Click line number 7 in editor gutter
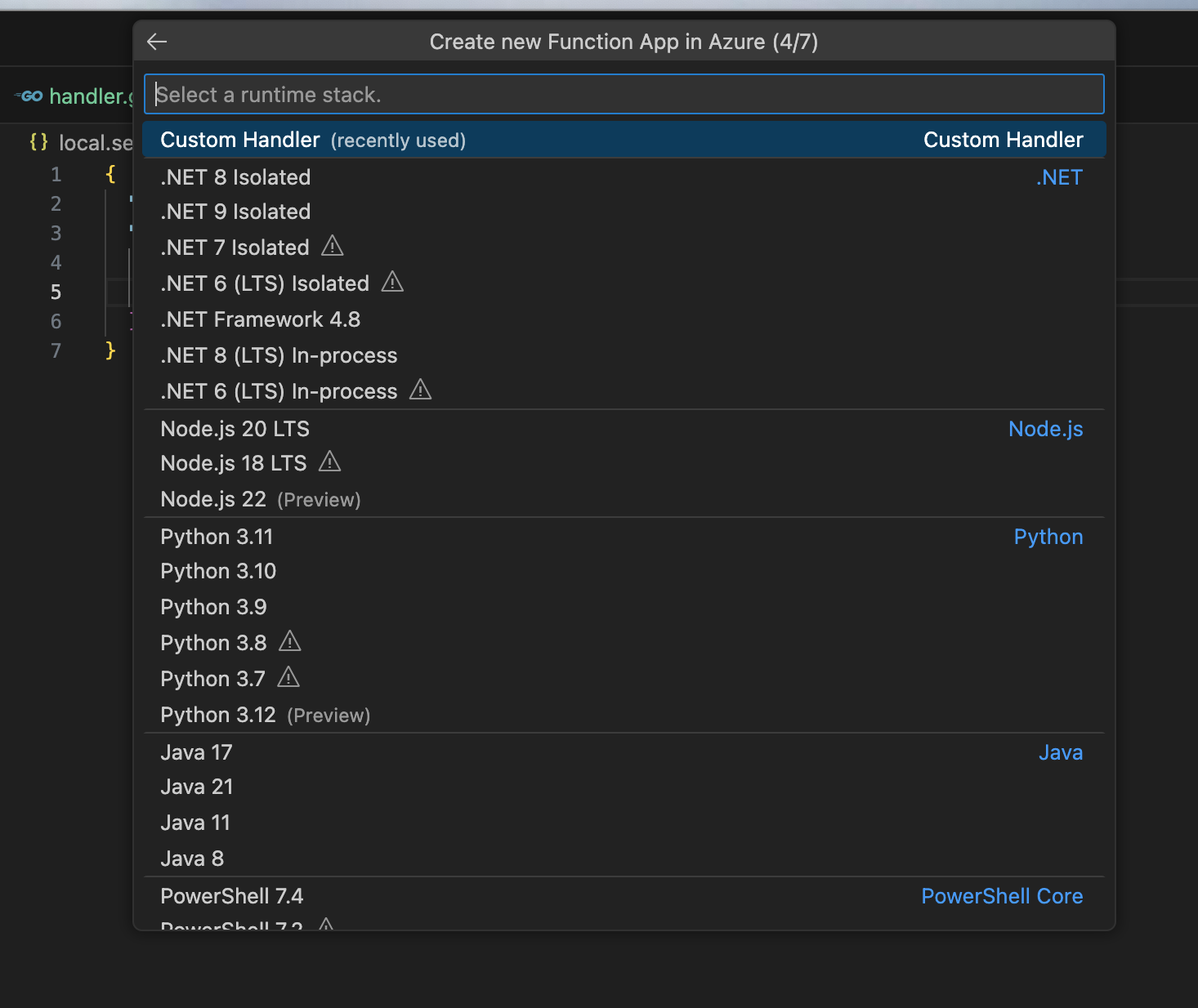The image size is (1198, 1008). coord(56,351)
